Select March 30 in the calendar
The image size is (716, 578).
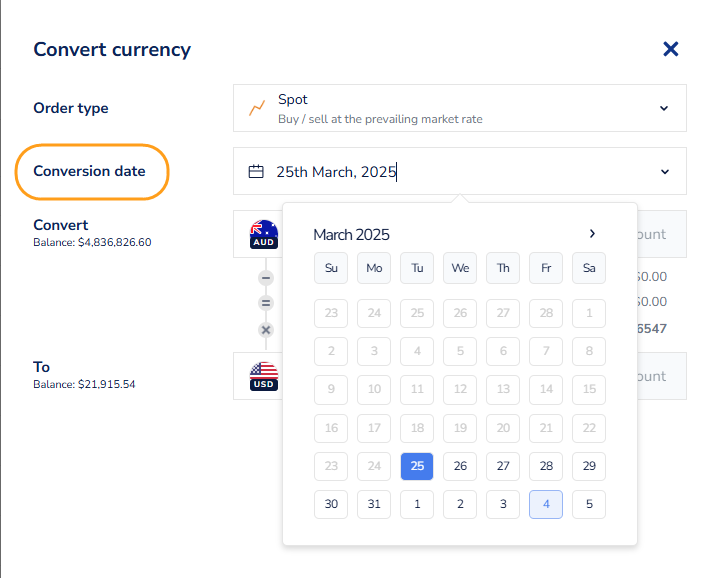pyautogui.click(x=331, y=504)
